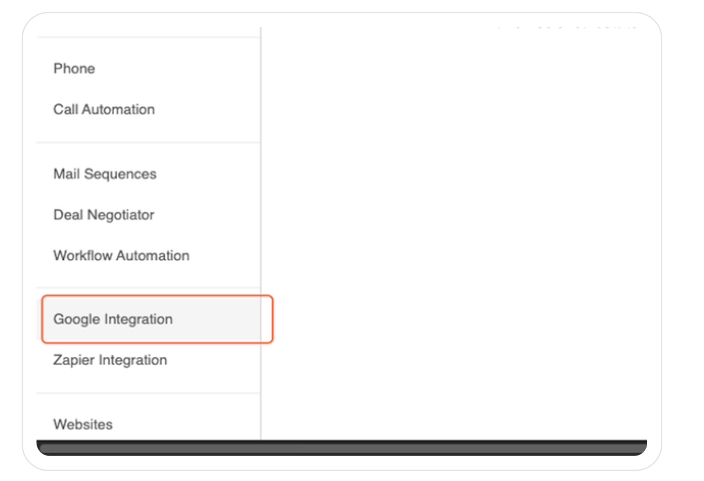Click the empty content panel on the right
The image size is (704, 481).
click(460, 230)
